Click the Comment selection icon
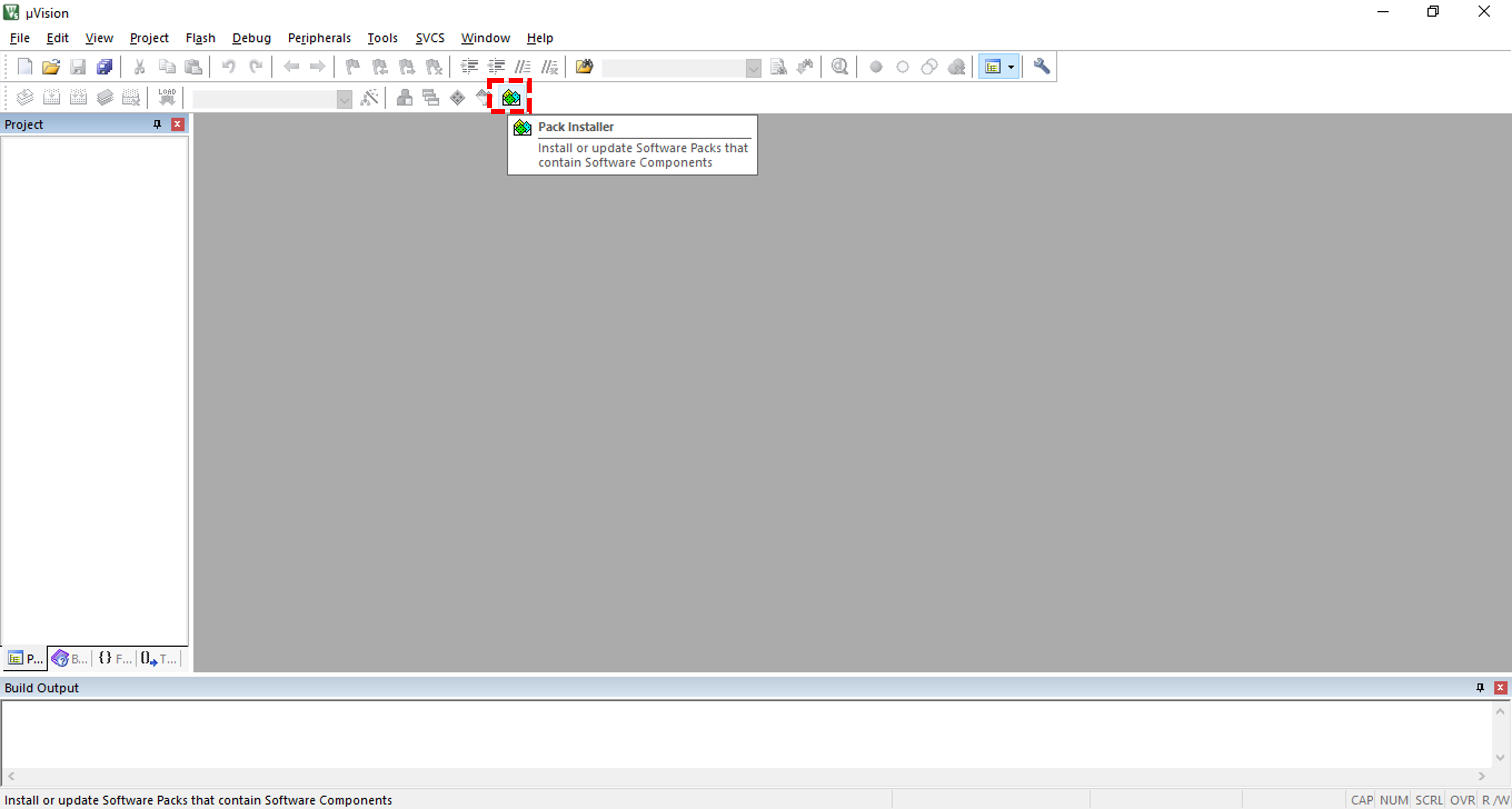 point(522,67)
